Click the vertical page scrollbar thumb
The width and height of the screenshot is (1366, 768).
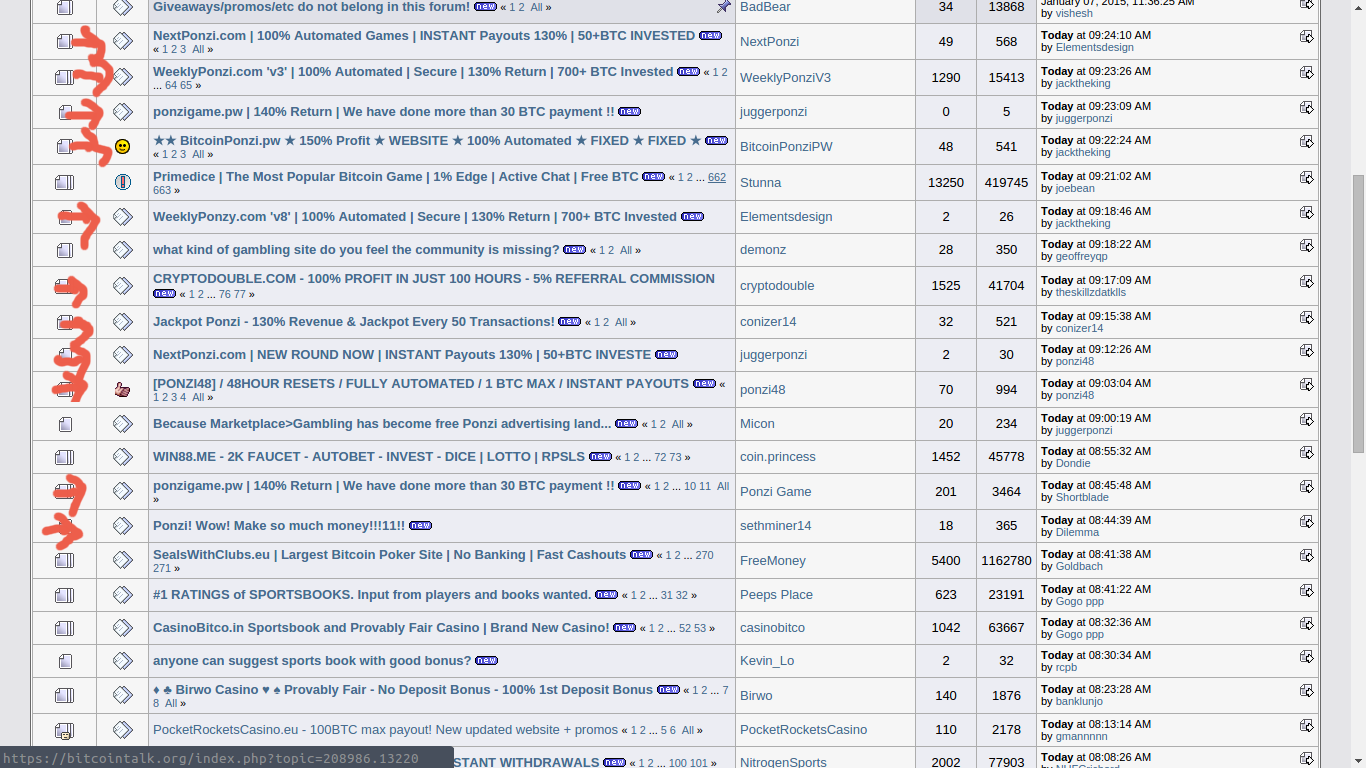coord(1358,312)
